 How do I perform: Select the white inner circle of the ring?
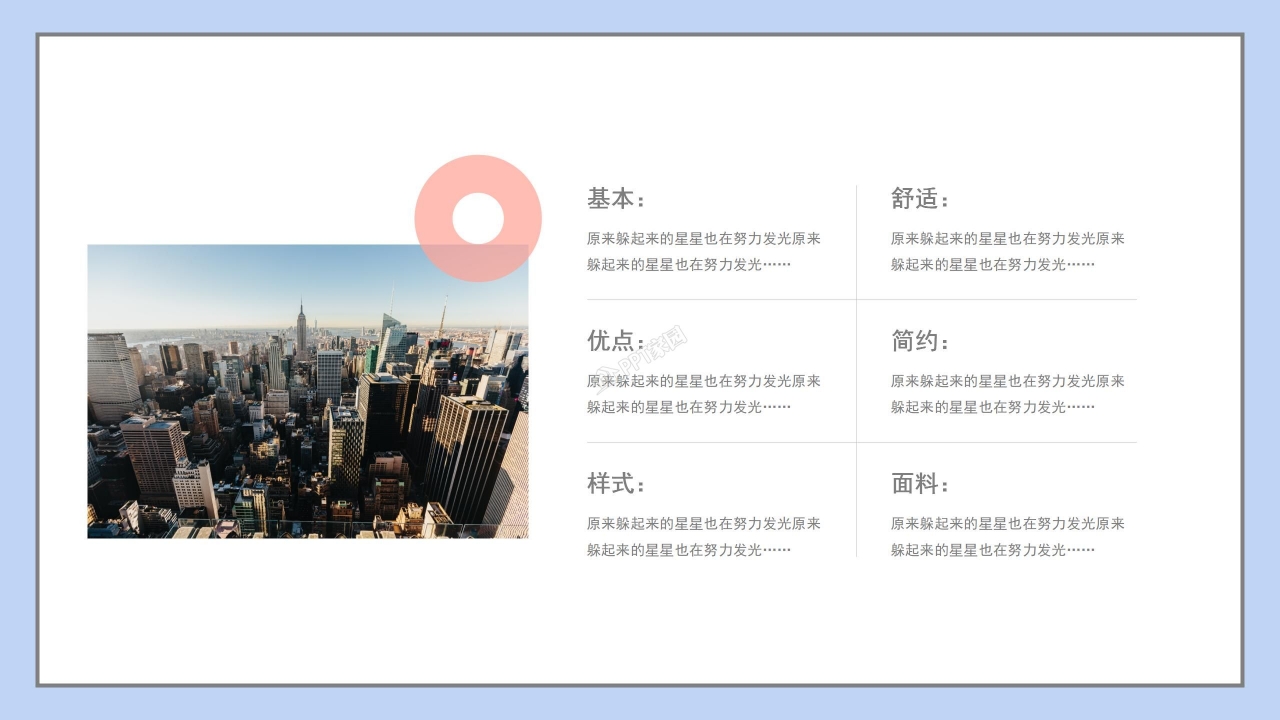(x=479, y=217)
